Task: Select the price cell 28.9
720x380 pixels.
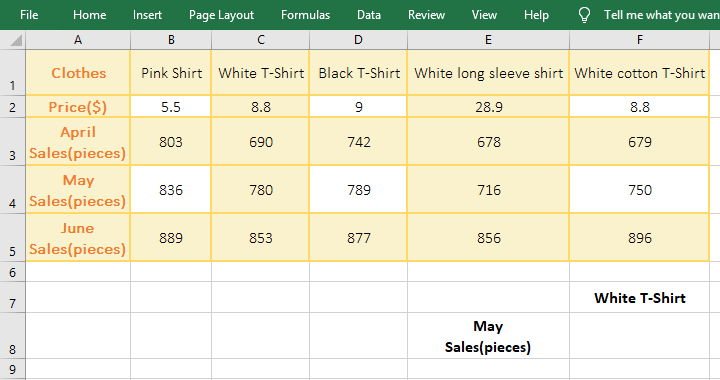Action: (x=488, y=106)
